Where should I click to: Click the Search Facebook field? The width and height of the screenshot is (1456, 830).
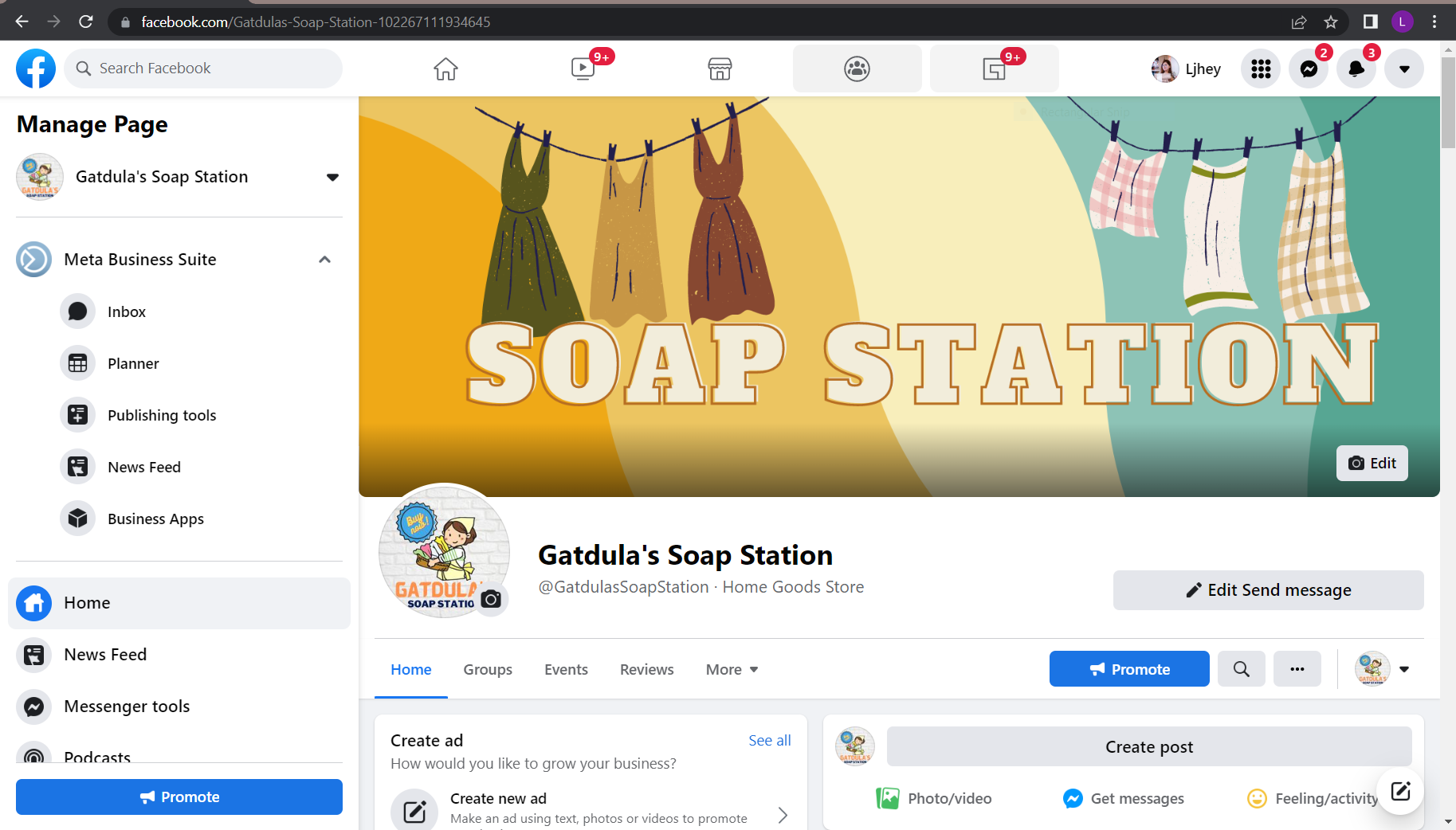point(203,69)
